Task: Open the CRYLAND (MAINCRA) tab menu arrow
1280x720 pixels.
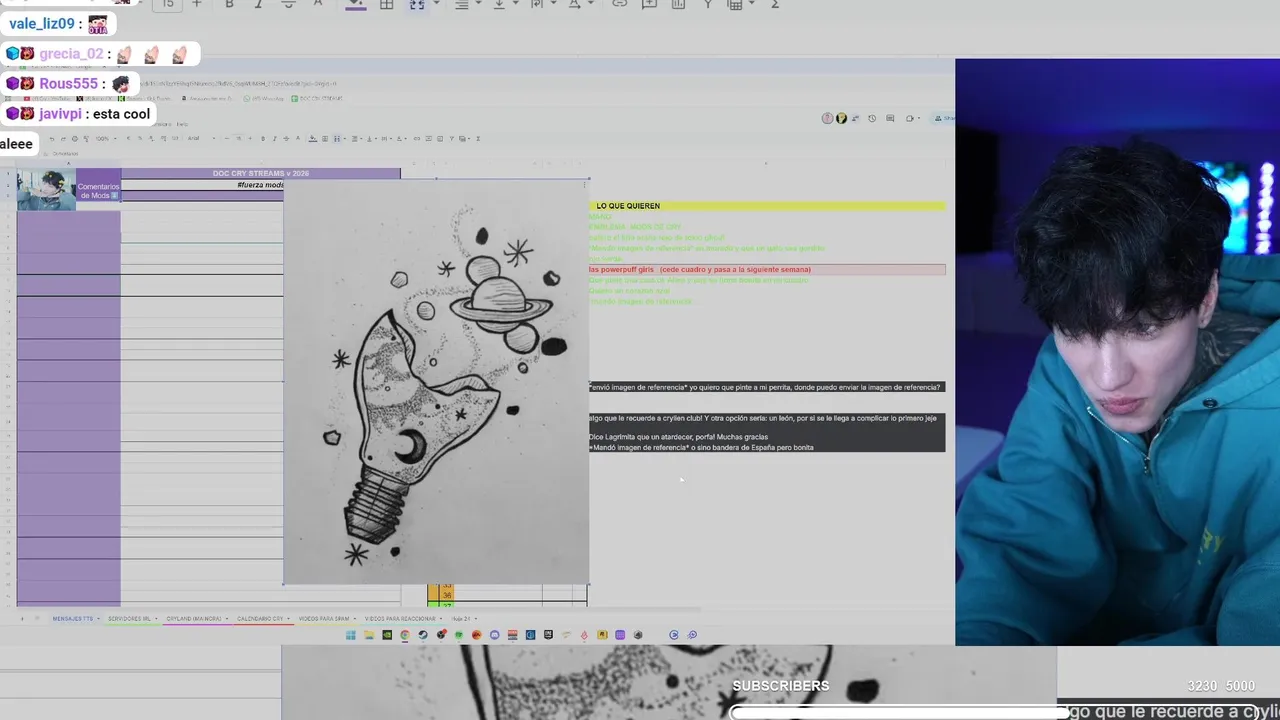Action: pos(226,619)
